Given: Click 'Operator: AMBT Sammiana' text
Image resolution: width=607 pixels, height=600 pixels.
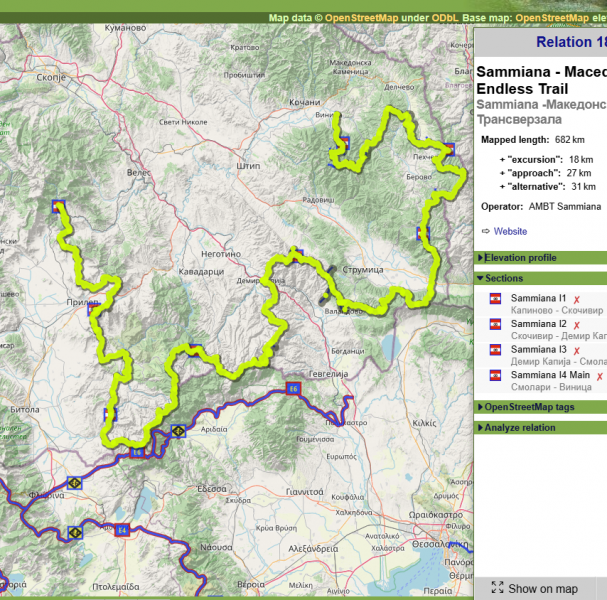Looking at the screenshot, I should coord(541,206).
